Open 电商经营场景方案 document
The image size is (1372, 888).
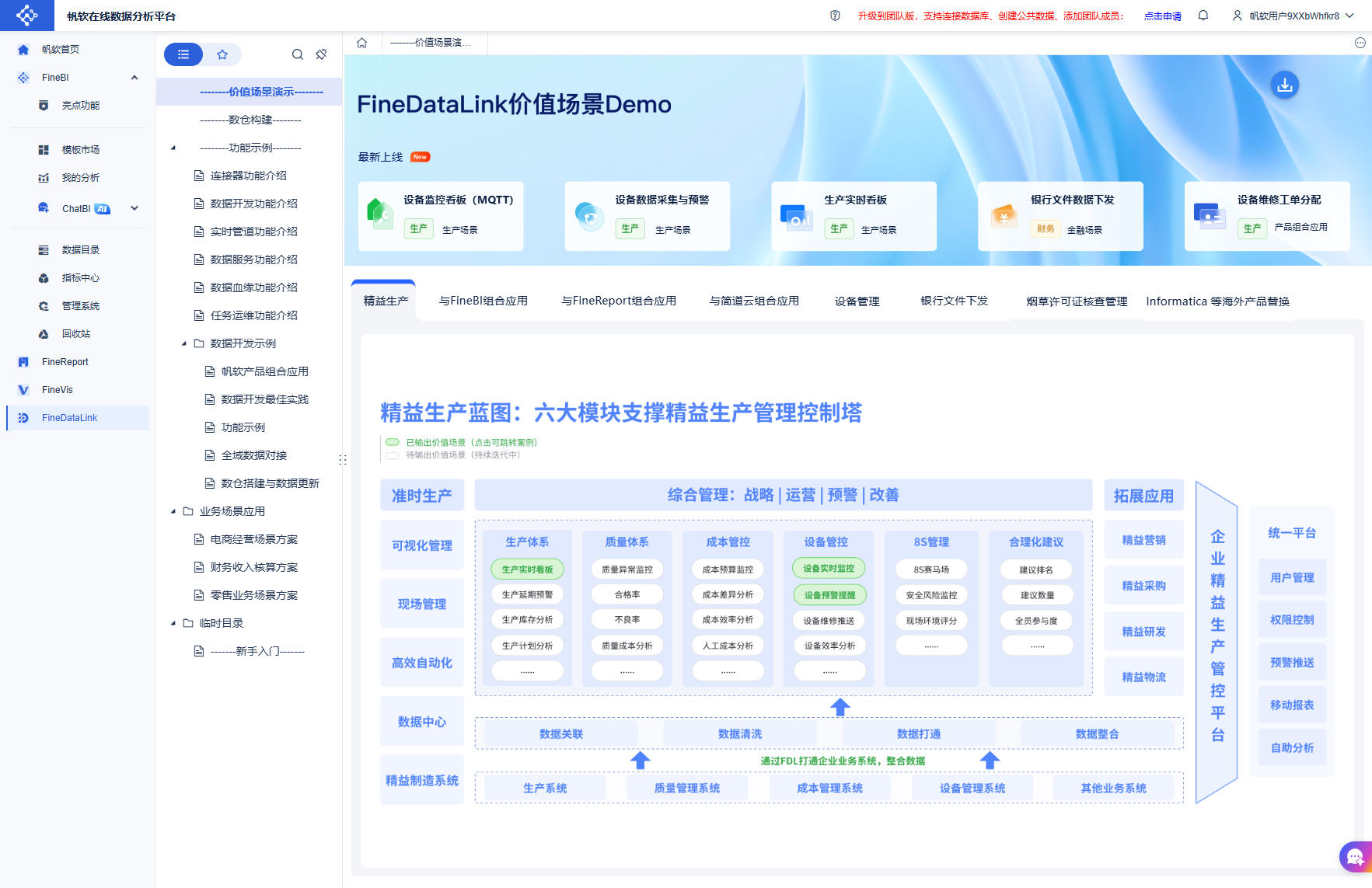[254, 539]
